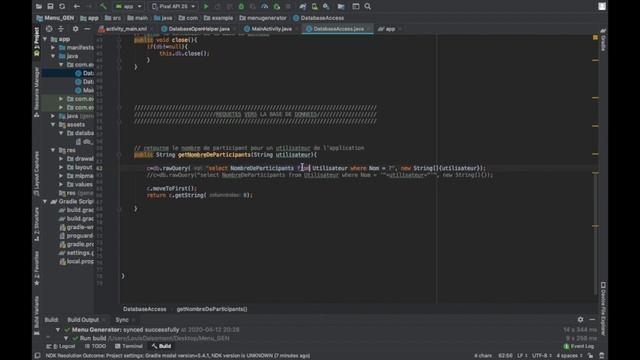Expand the manifests folder
The height and width of the screenshot is (360, 640).
pyautogui.click(x=53, y=48)
